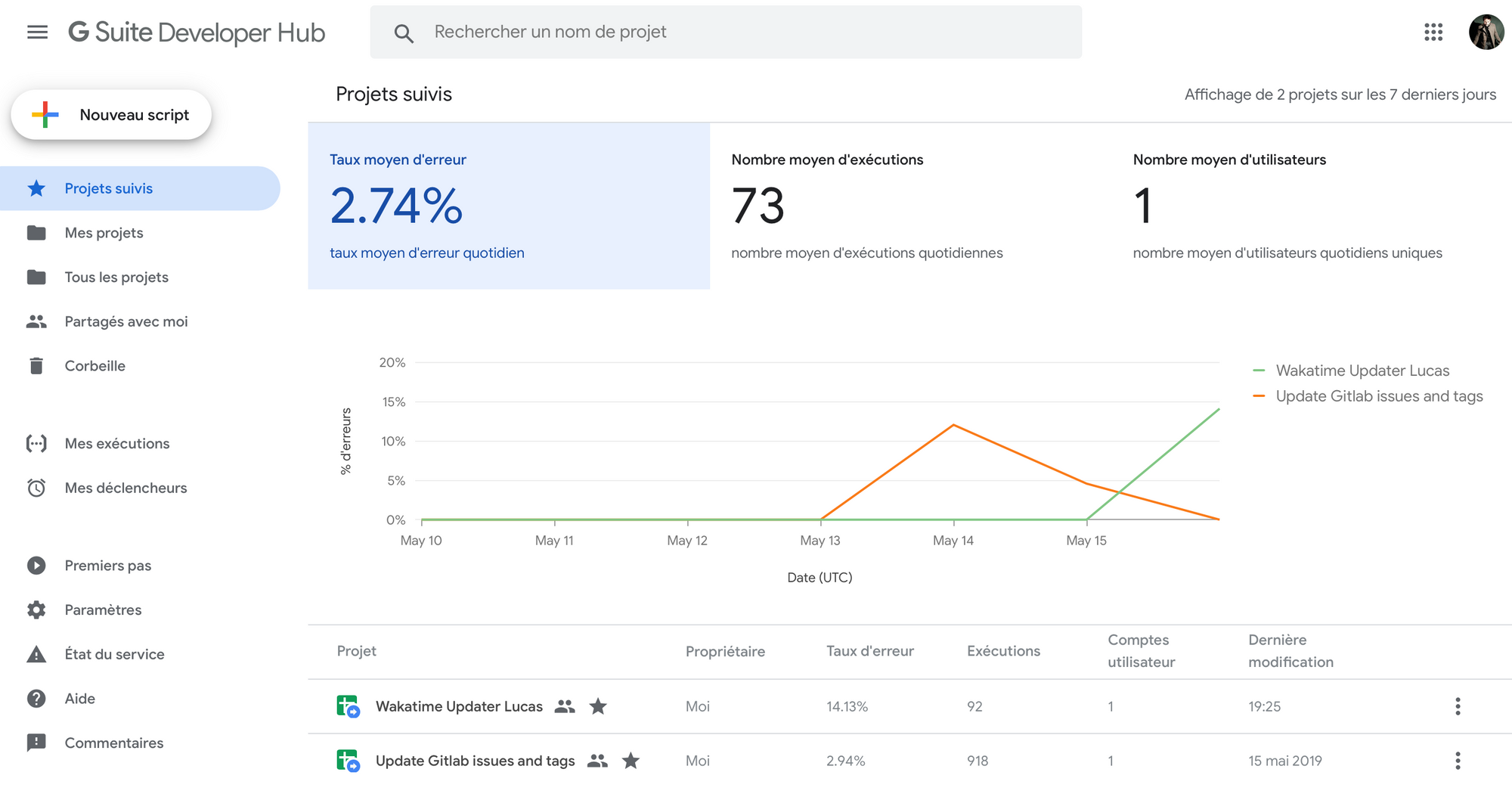
Task: Click shared icon on Update Gitlab row
Action: click(597, 761)
